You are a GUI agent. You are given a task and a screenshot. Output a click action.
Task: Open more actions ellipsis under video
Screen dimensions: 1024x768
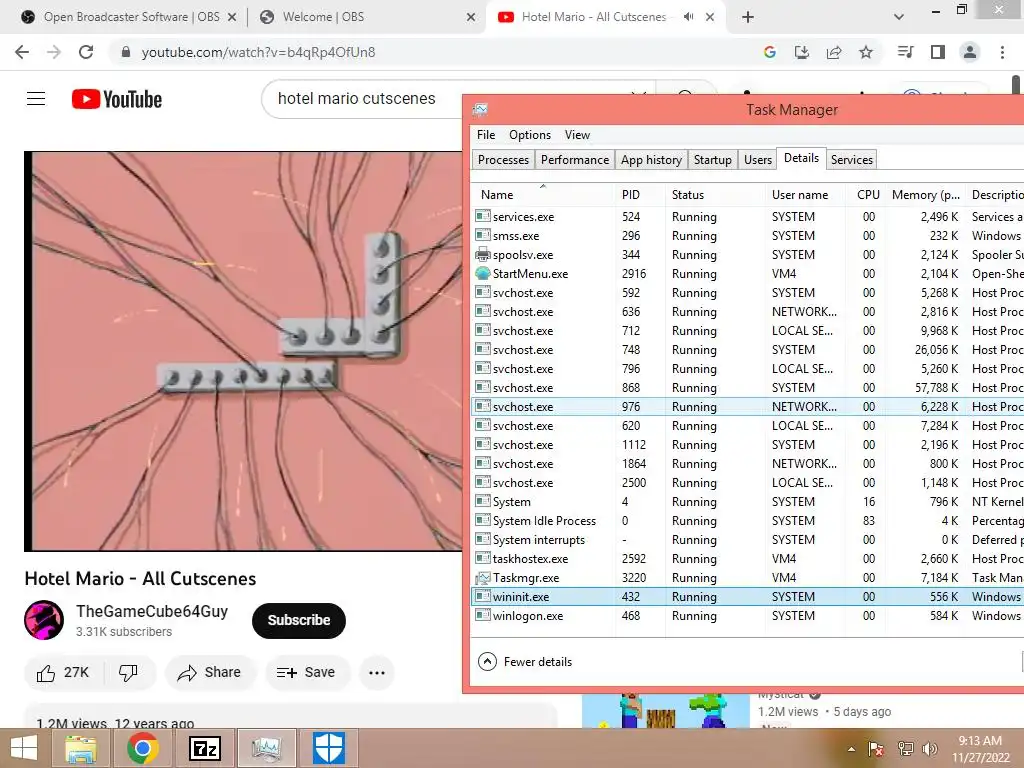pyautogui.click(x=377, y=673)
